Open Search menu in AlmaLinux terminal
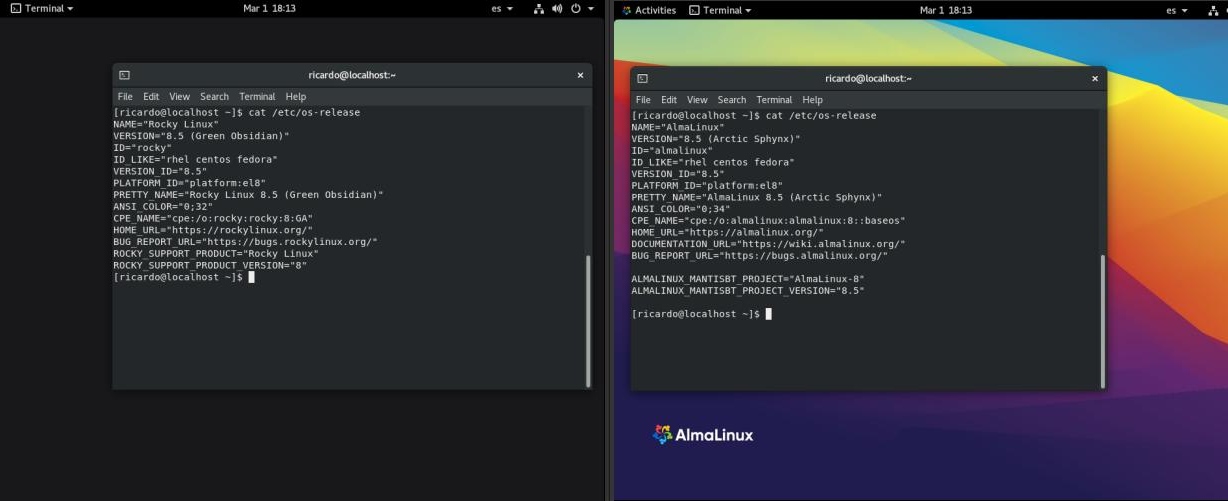Viewport: 1228px width, 501px height. (x=732, y=100)
